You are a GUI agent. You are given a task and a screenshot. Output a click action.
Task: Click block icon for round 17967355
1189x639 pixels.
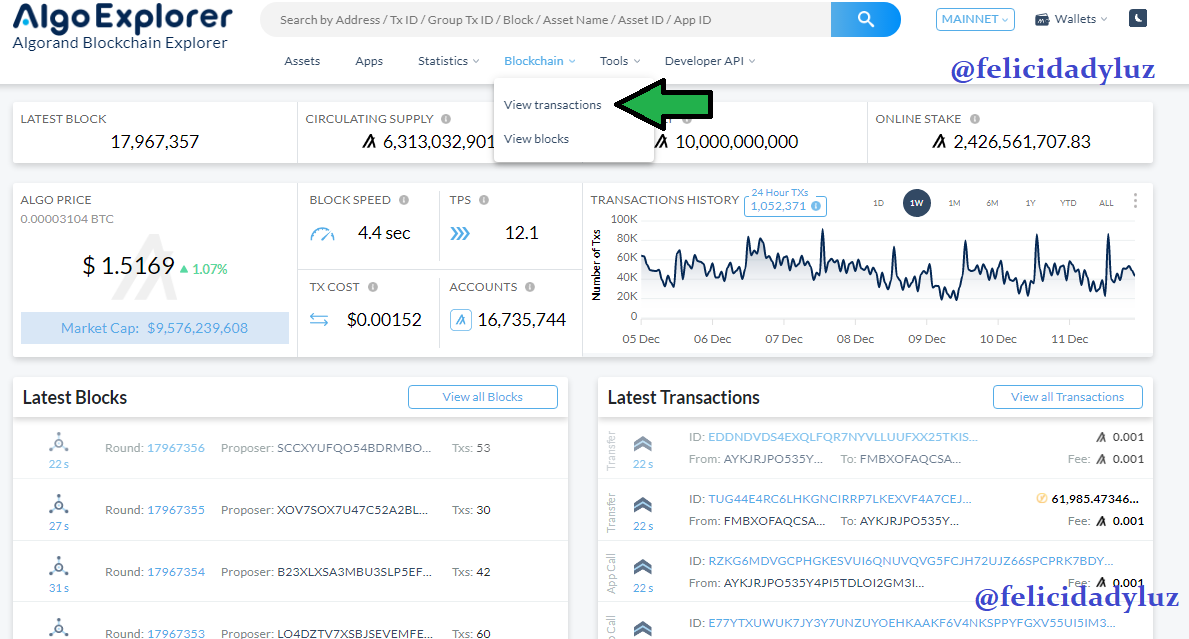58,504
